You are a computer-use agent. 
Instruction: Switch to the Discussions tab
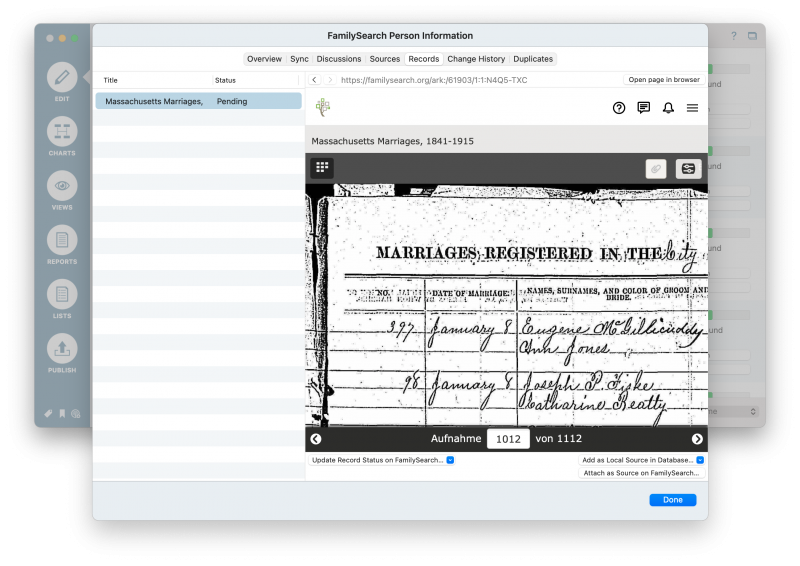(339, 59)
